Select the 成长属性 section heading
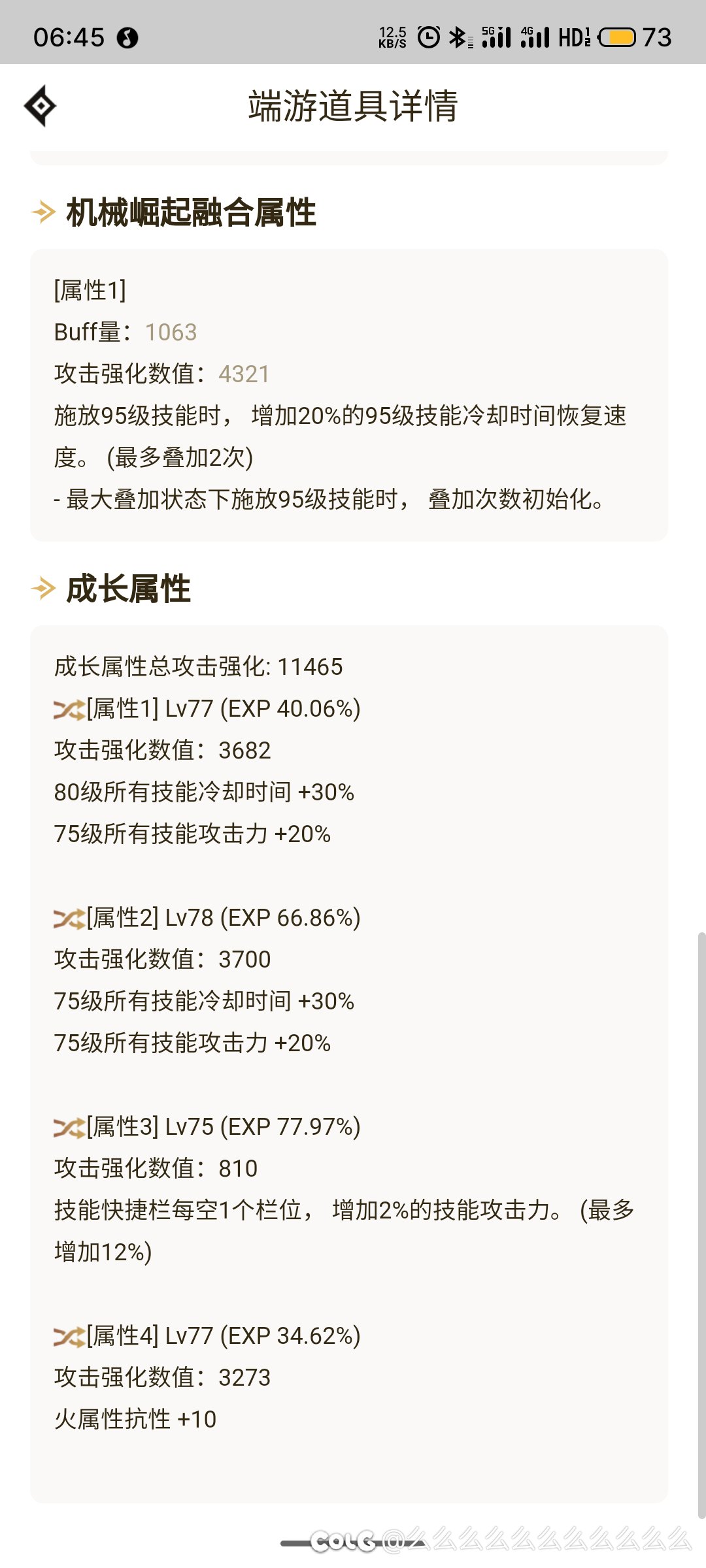706x1568 pixels. click(128, 589)
